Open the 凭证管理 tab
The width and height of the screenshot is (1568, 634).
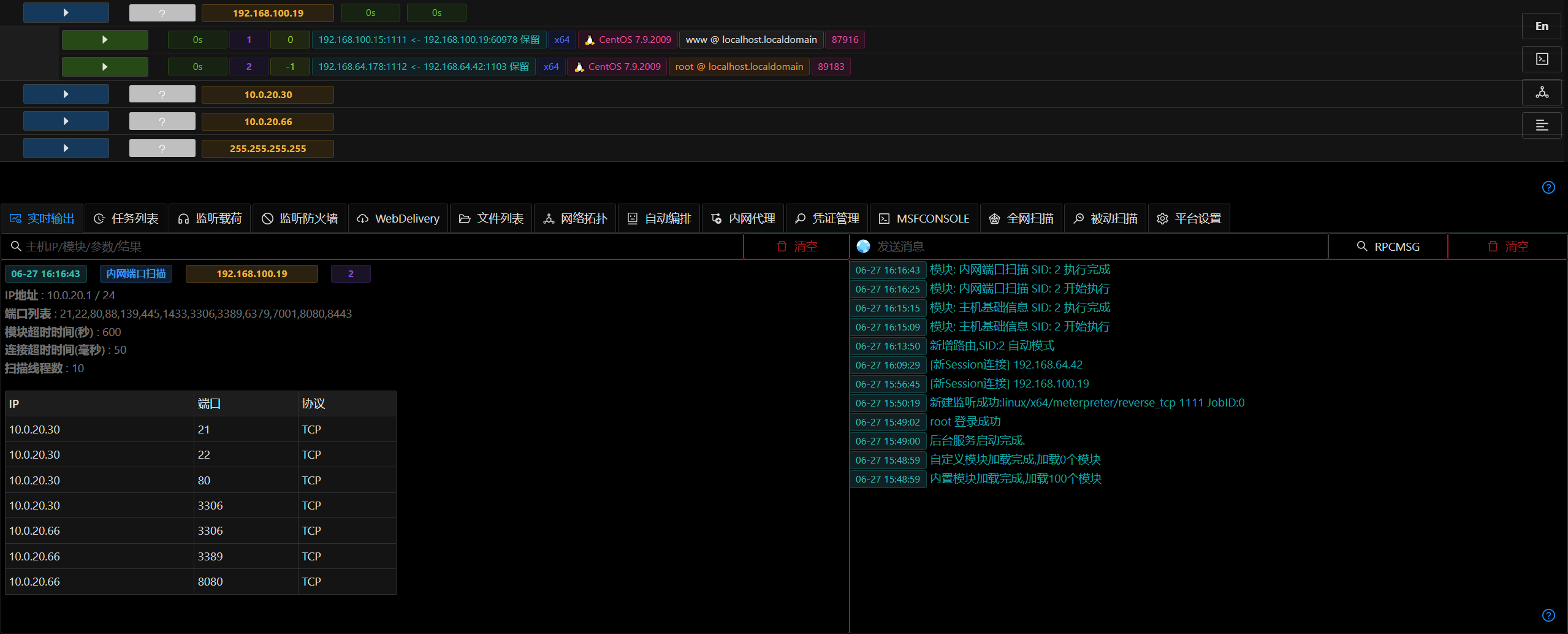click(827, 218)
